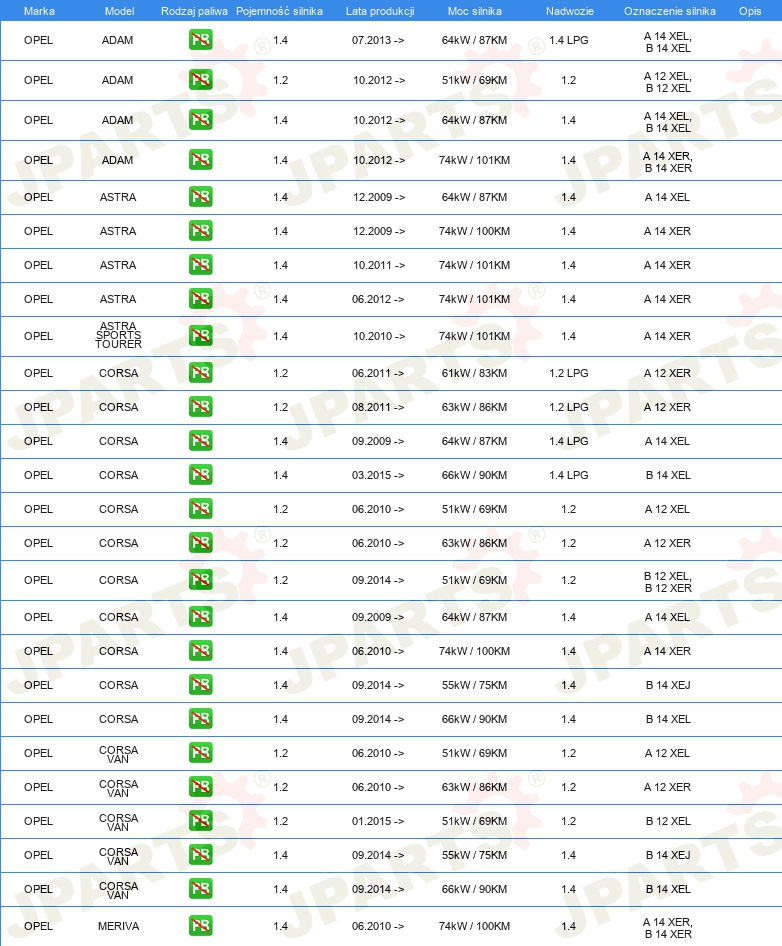Click the Oznaczenie silnika column header
This screenshot has width=782, height=946.
tap(670, 11)
